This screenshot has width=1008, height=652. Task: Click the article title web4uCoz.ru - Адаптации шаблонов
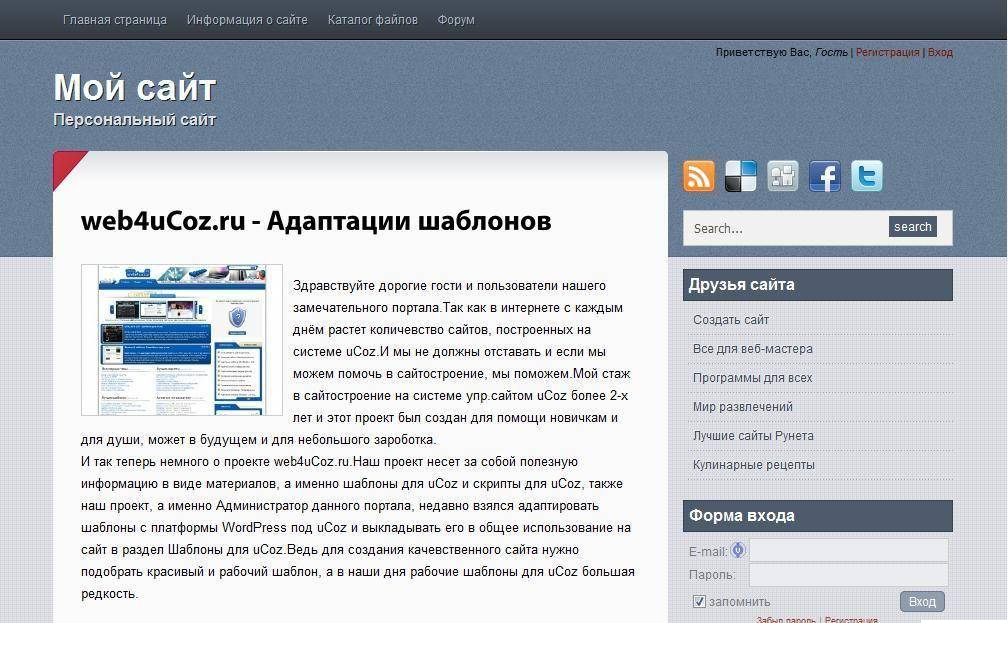point(316,221)
